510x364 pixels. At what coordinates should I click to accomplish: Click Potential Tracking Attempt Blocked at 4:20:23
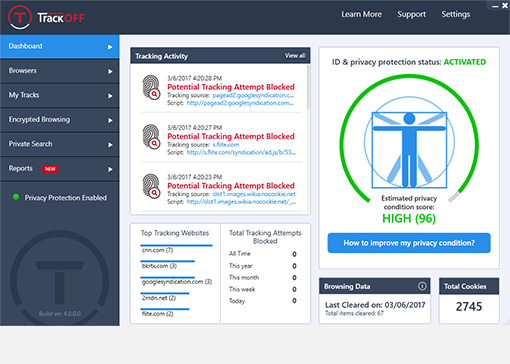(231, 186)
